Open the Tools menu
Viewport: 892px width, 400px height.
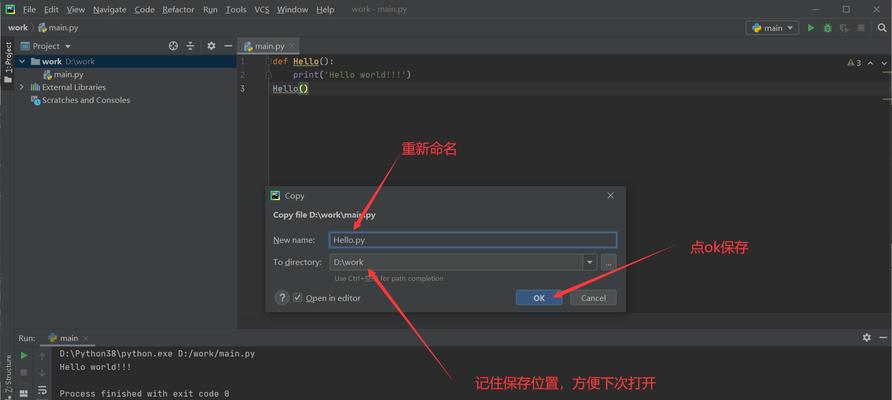click(236, 10)
